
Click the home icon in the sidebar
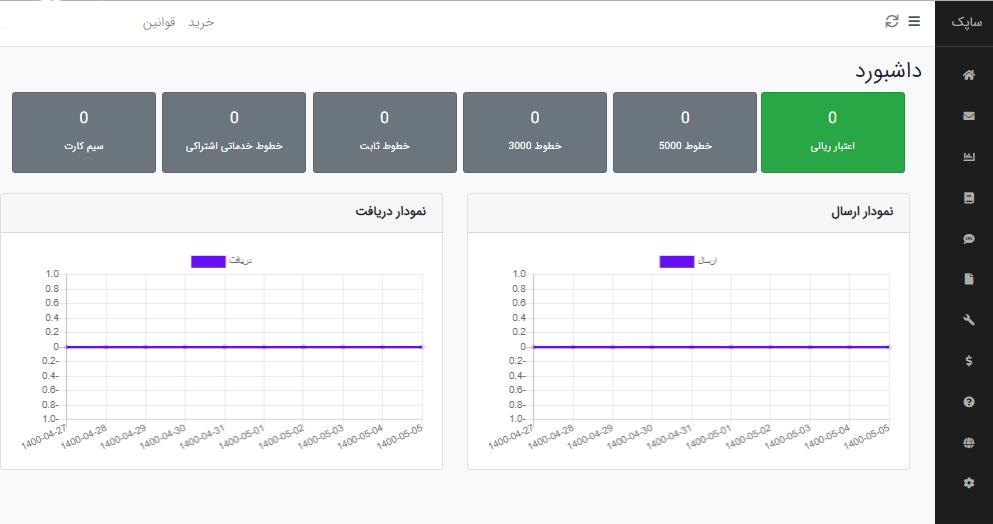[967, 75]
